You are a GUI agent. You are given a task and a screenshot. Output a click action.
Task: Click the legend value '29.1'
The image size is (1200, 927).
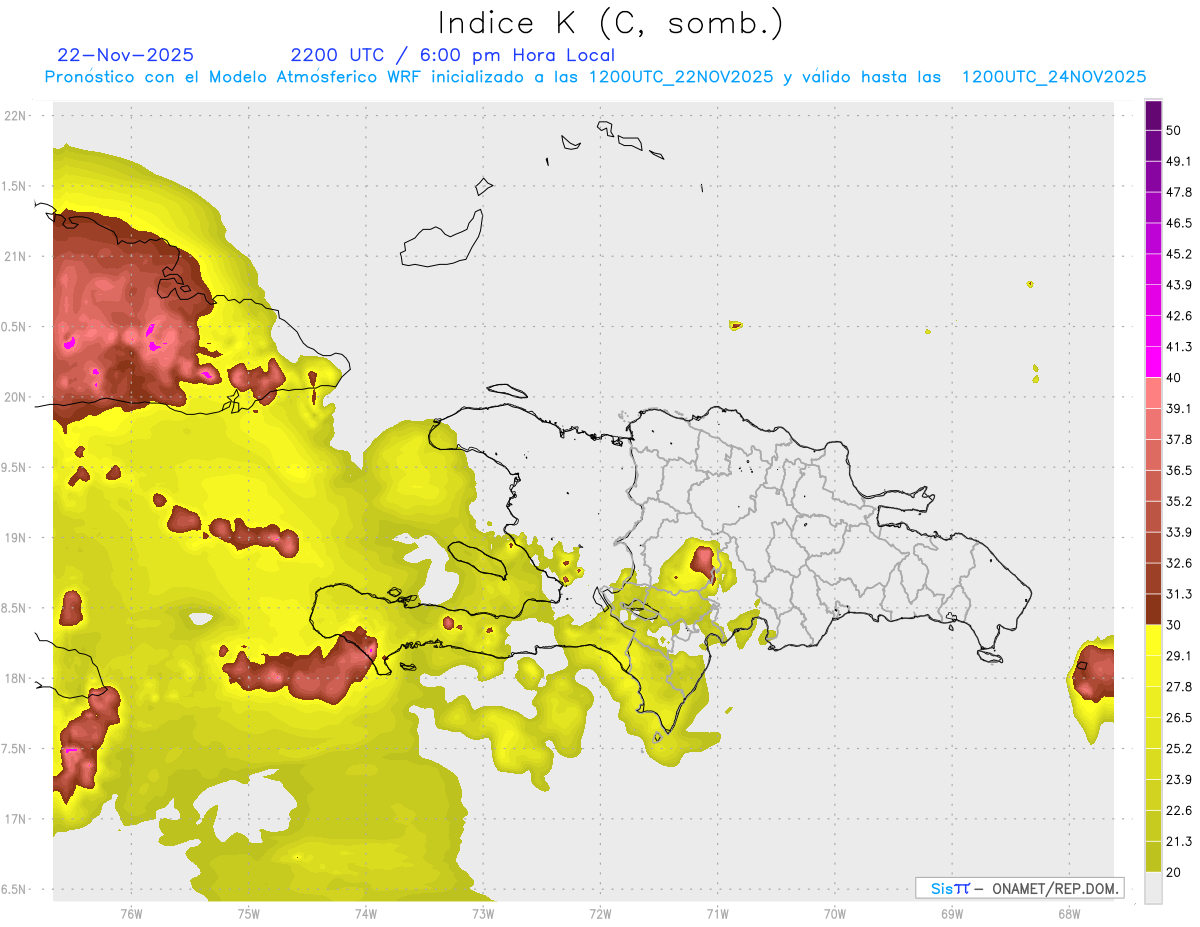(x=1179, y=656)
